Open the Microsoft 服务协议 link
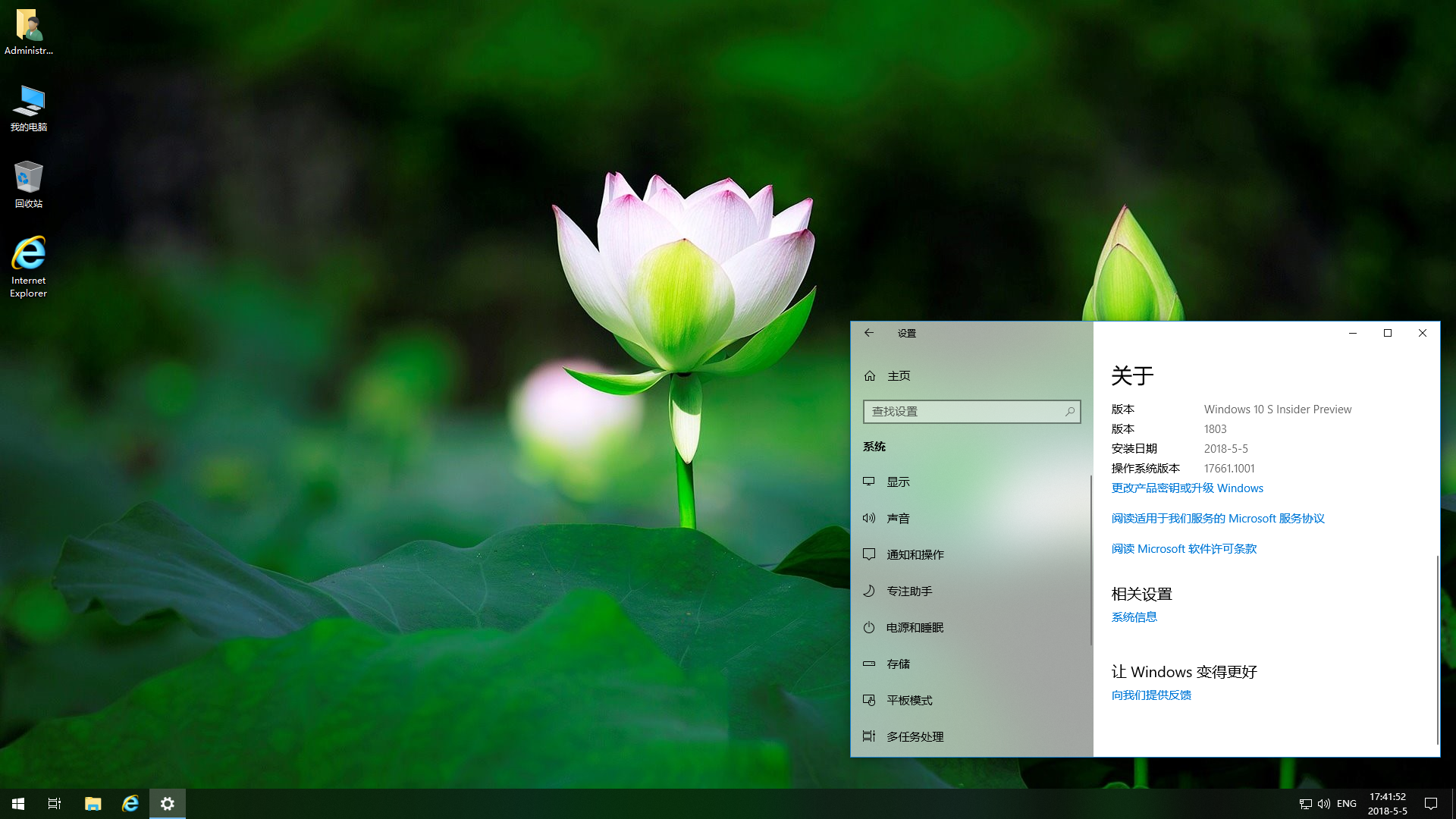Image resolution: width=1456 pixels, height=819 pixels. point(1218,519)
